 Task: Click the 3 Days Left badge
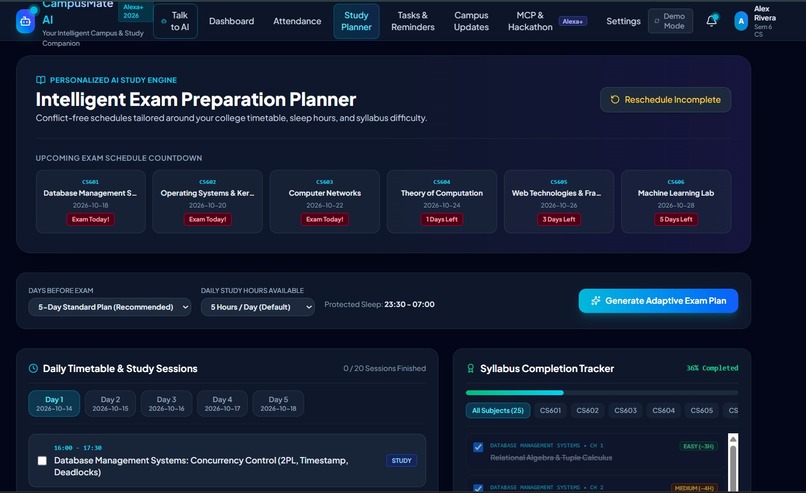[x=559, y=220]
